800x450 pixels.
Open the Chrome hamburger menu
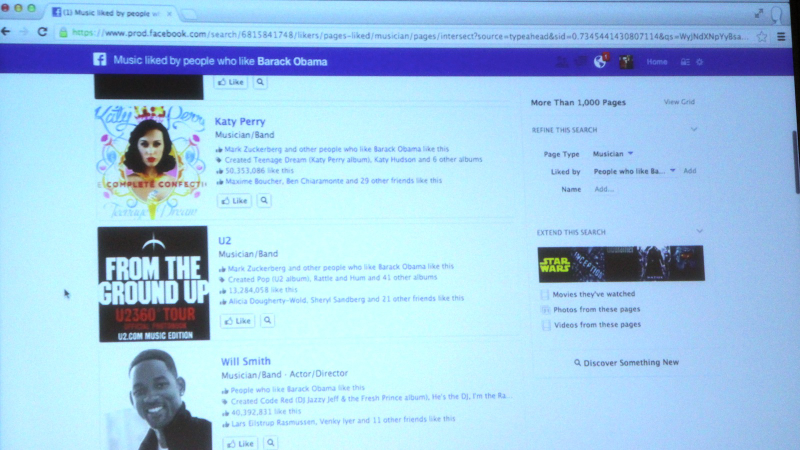point(781,37)
